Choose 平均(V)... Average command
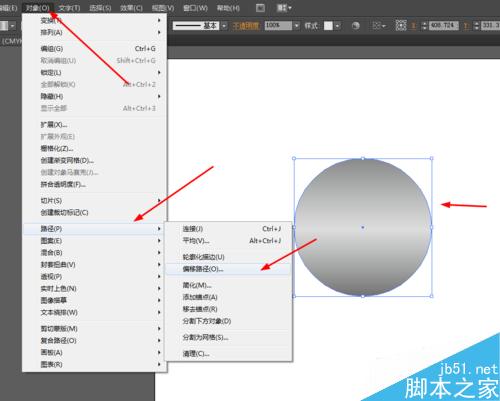Image resolution: width=500 pixels, height=401 pixels. pos(229,241)
